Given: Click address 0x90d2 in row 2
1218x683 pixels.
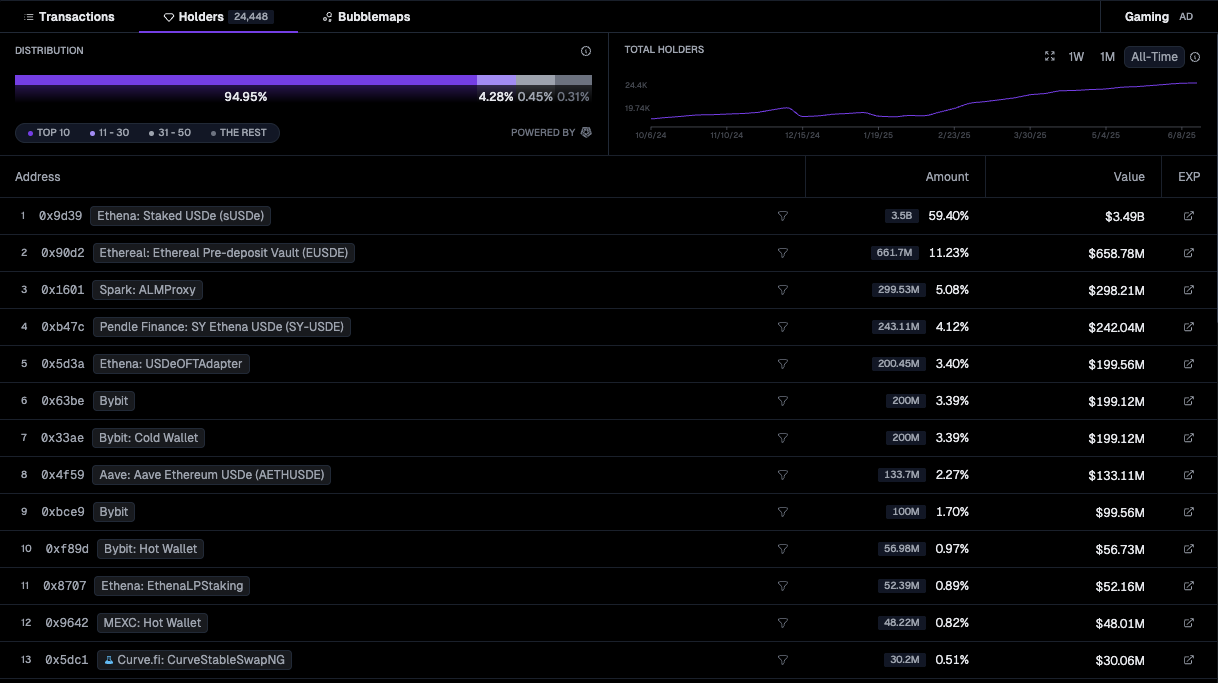Looking at the screenshot, I should [x=63, y=253].
